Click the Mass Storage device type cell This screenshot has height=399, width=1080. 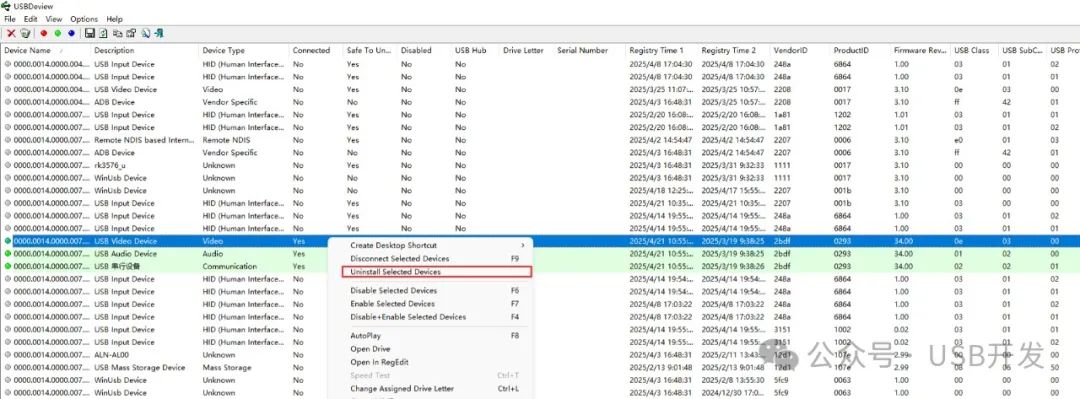(227, 367)
